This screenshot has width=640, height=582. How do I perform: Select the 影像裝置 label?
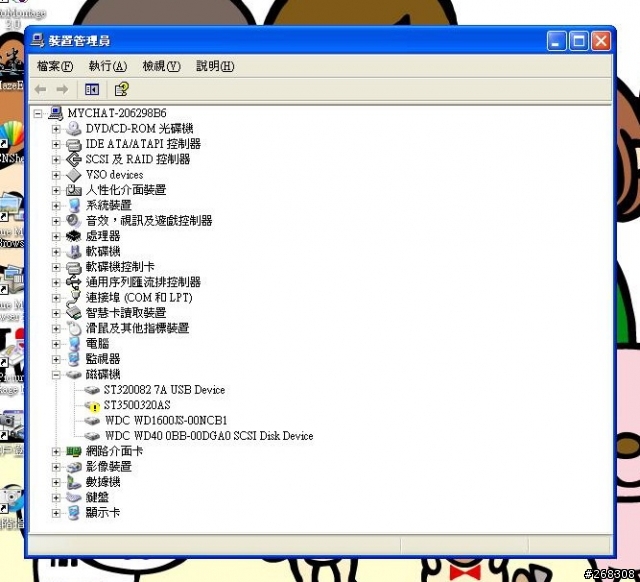pyautogui.click(x=109, y=467)
